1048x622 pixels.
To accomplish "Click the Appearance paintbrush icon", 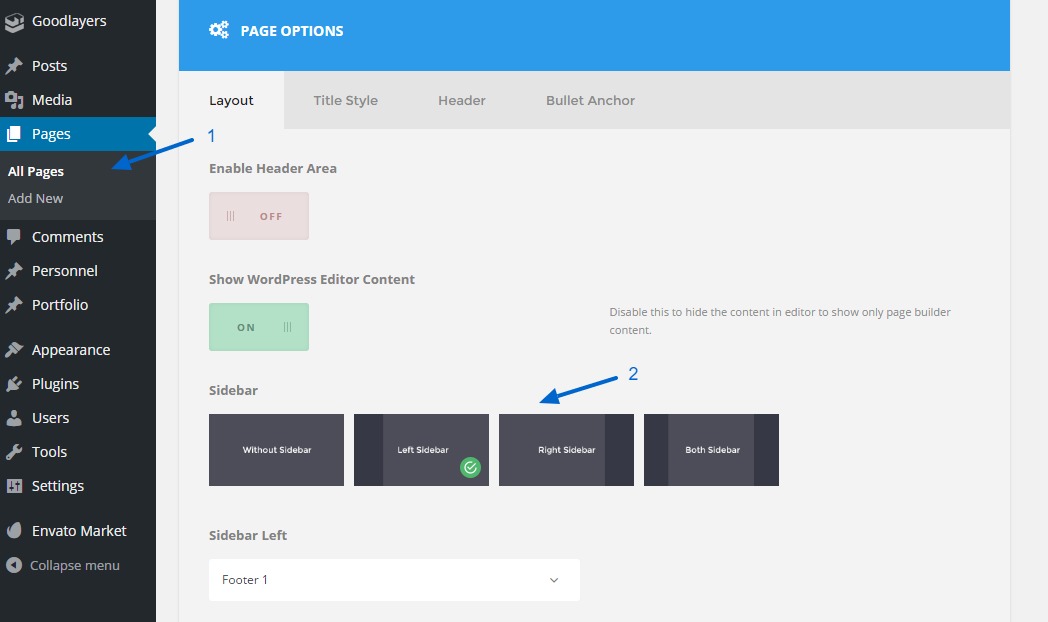I will click(14, 350).
